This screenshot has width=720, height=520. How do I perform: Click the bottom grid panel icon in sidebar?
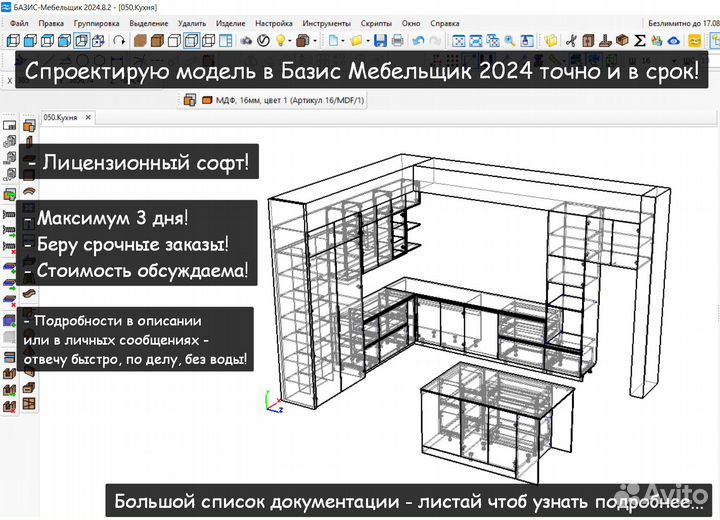tap(29, 404)
